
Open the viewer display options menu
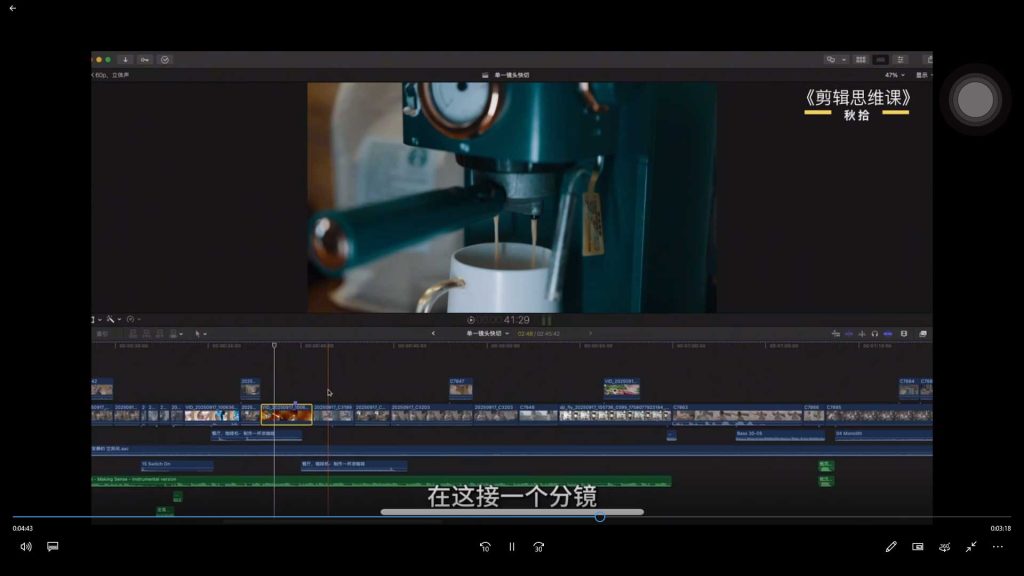(x=923, y=75)
